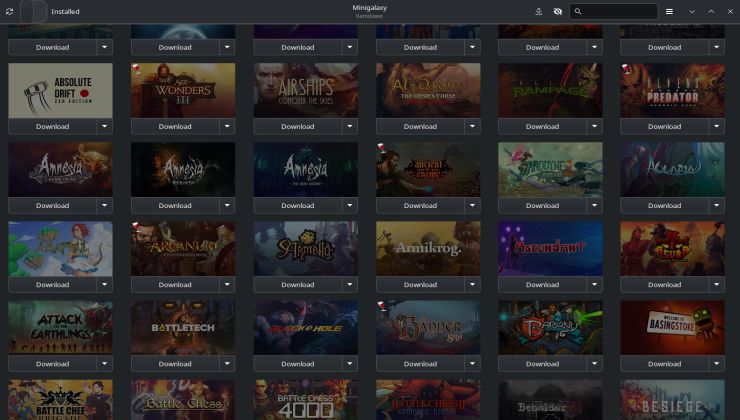Click the Aliens vs Predator cover image
This screenshot has height=420, width=740.
point(672,90)
